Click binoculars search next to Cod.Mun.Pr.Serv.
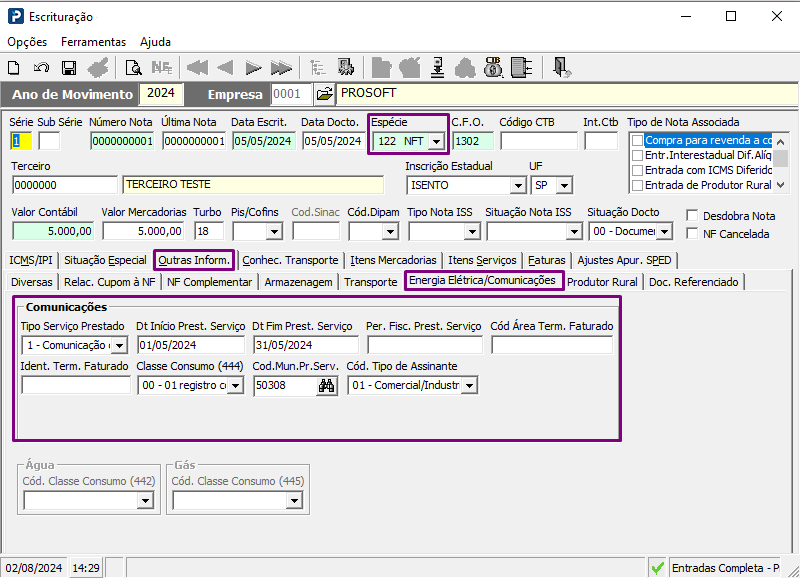 click(326, 386)
